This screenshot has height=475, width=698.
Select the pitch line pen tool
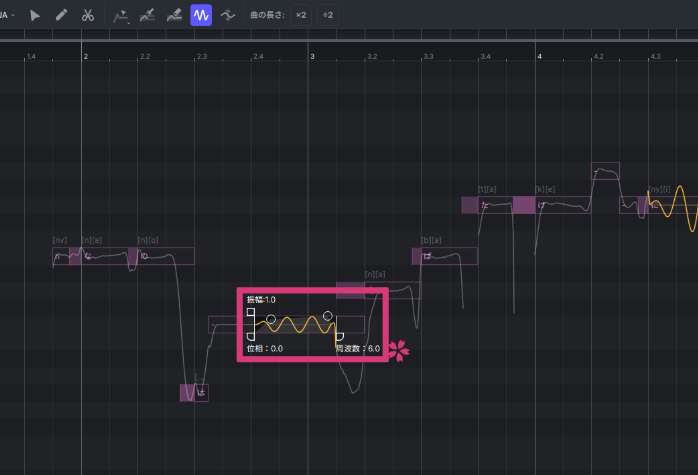click(x=148, y=16)
